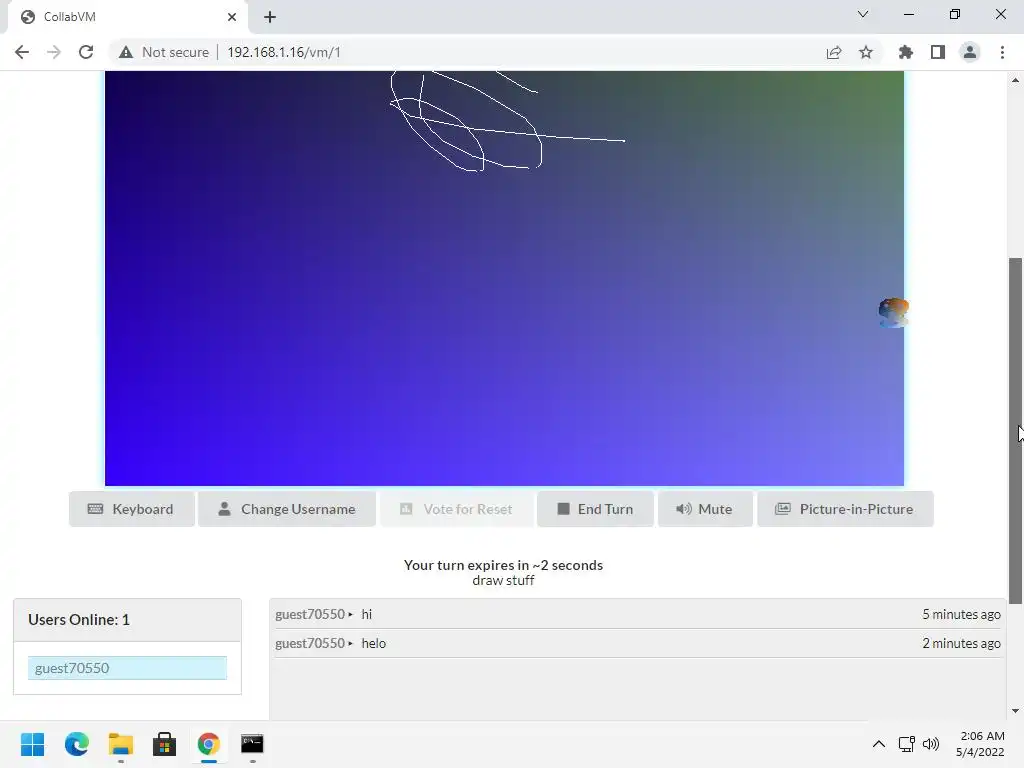Open the Windows Start menu
This screenshot has width=1024, height=768.
[x=33, y=744]
